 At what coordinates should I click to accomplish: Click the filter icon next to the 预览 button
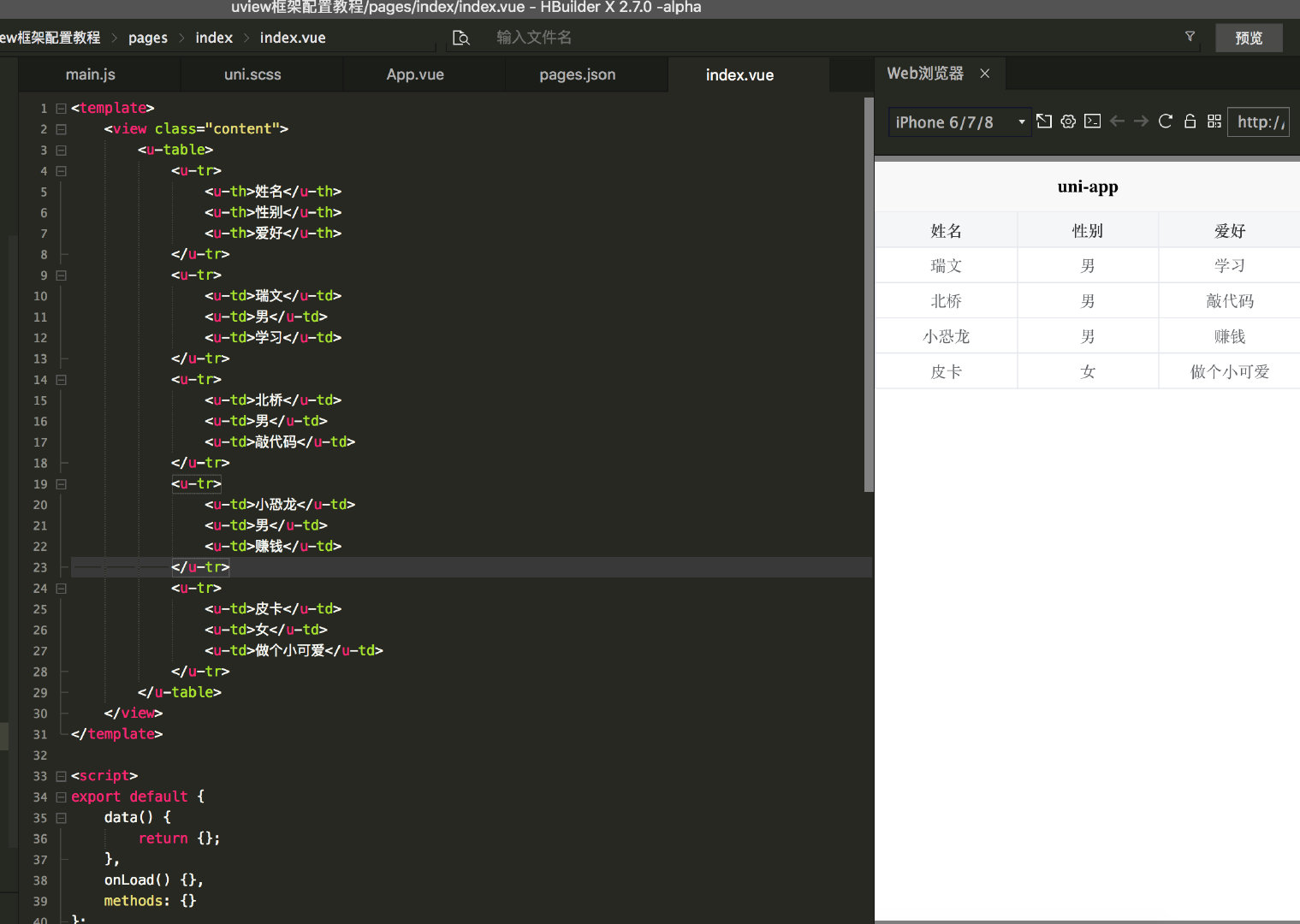coord(1190,37)
